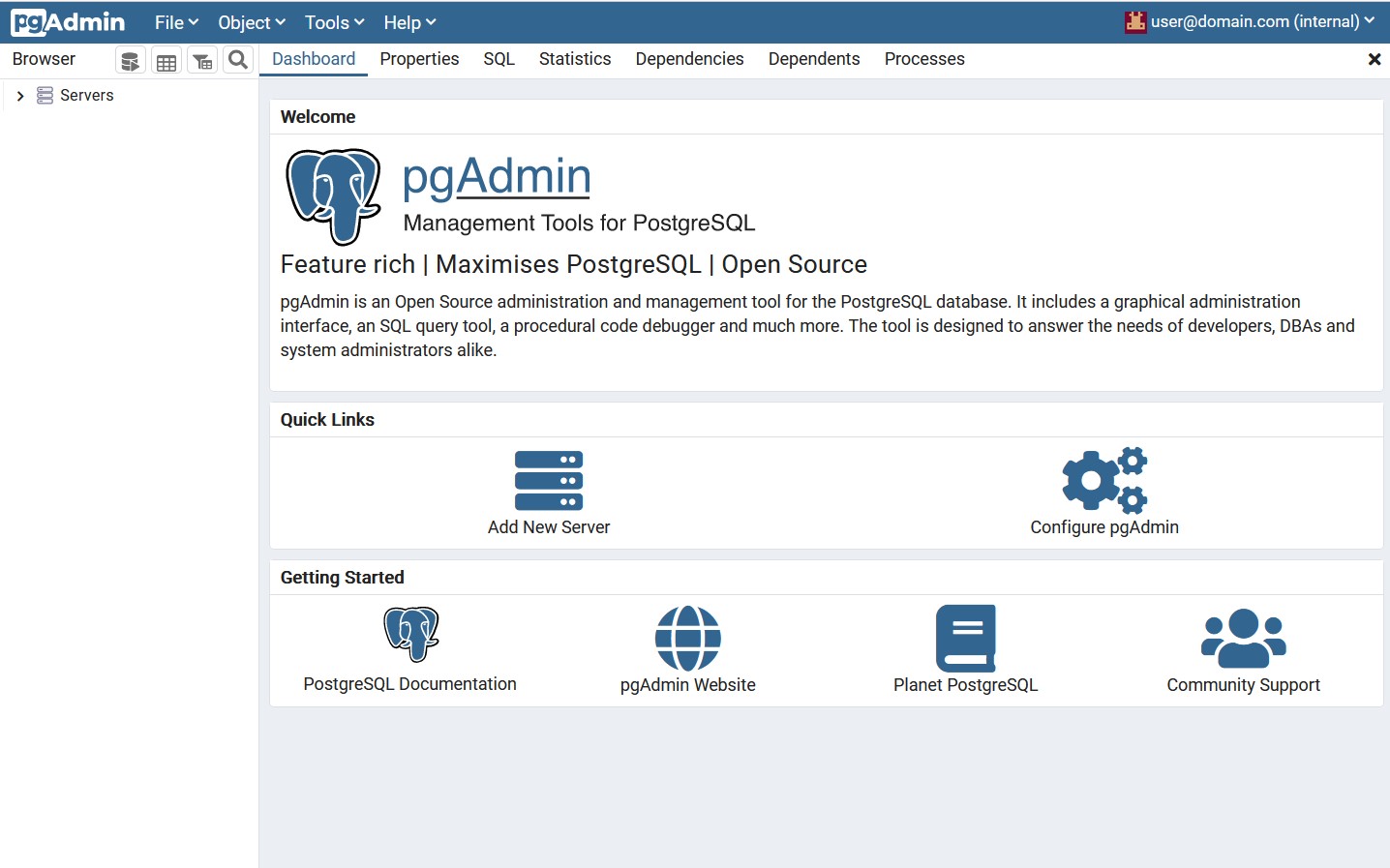Select Servers in the browser tree
1390x868 pixels.
point(87,95)
